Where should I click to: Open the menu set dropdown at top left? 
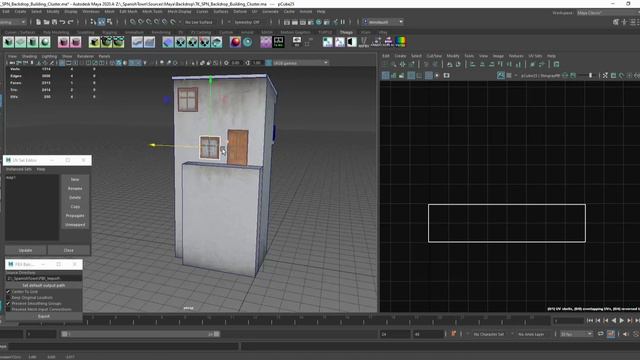coord(13,22)
